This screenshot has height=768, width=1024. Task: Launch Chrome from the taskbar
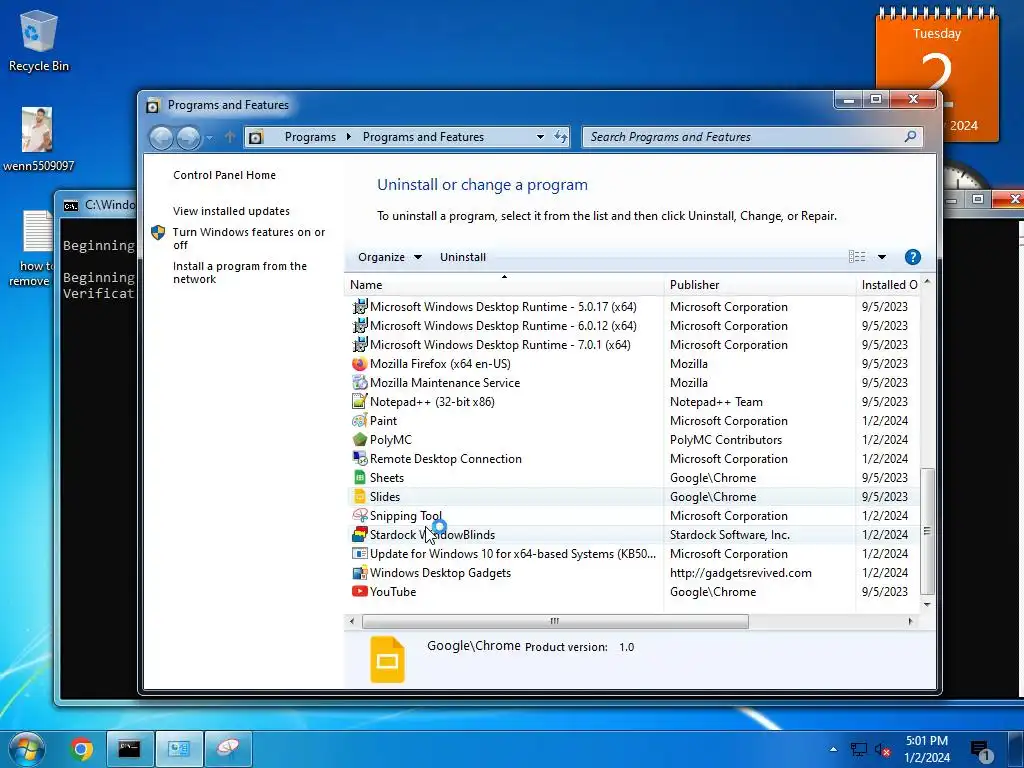point(82,749)
